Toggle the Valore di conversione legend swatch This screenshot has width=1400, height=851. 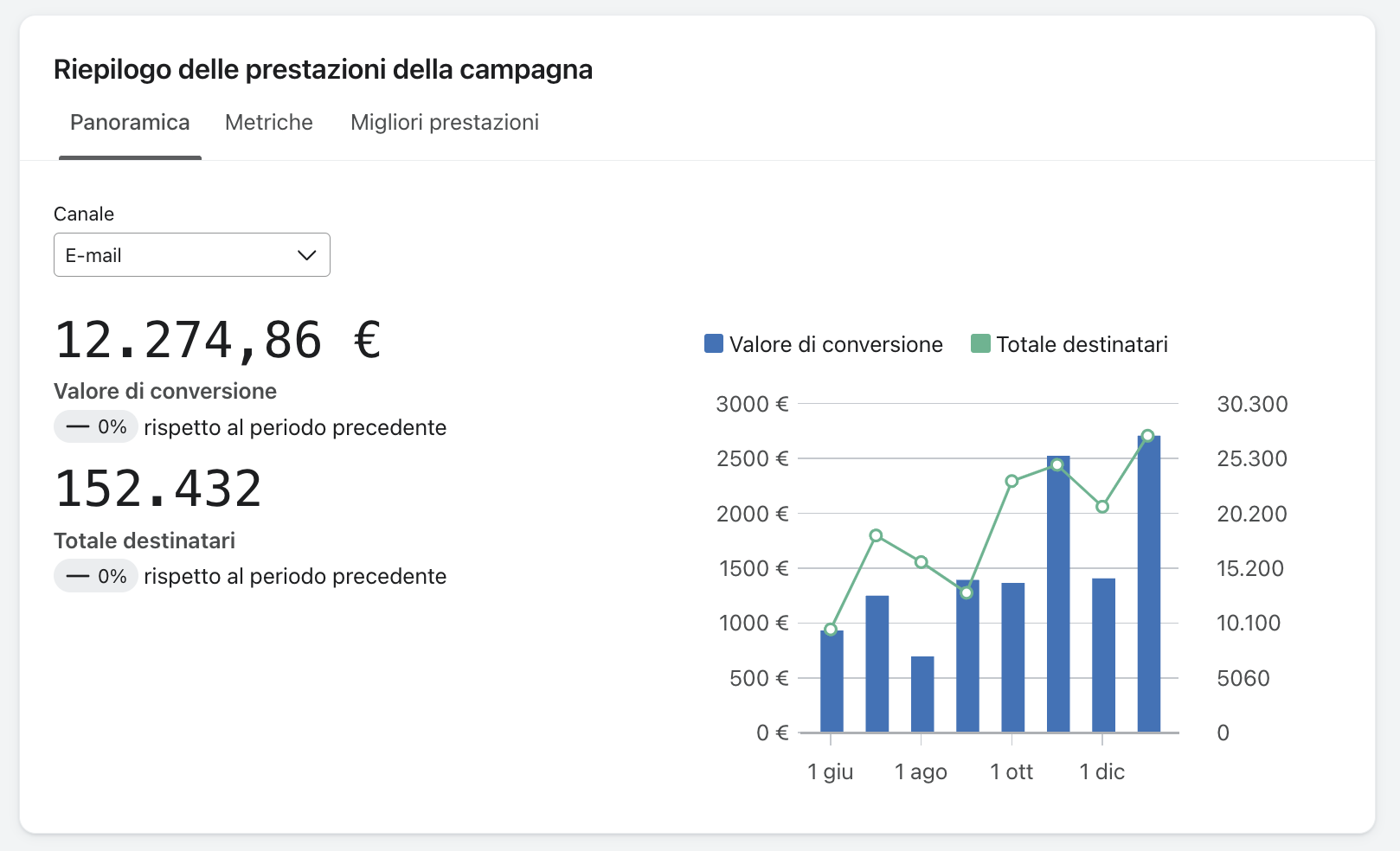714,344
